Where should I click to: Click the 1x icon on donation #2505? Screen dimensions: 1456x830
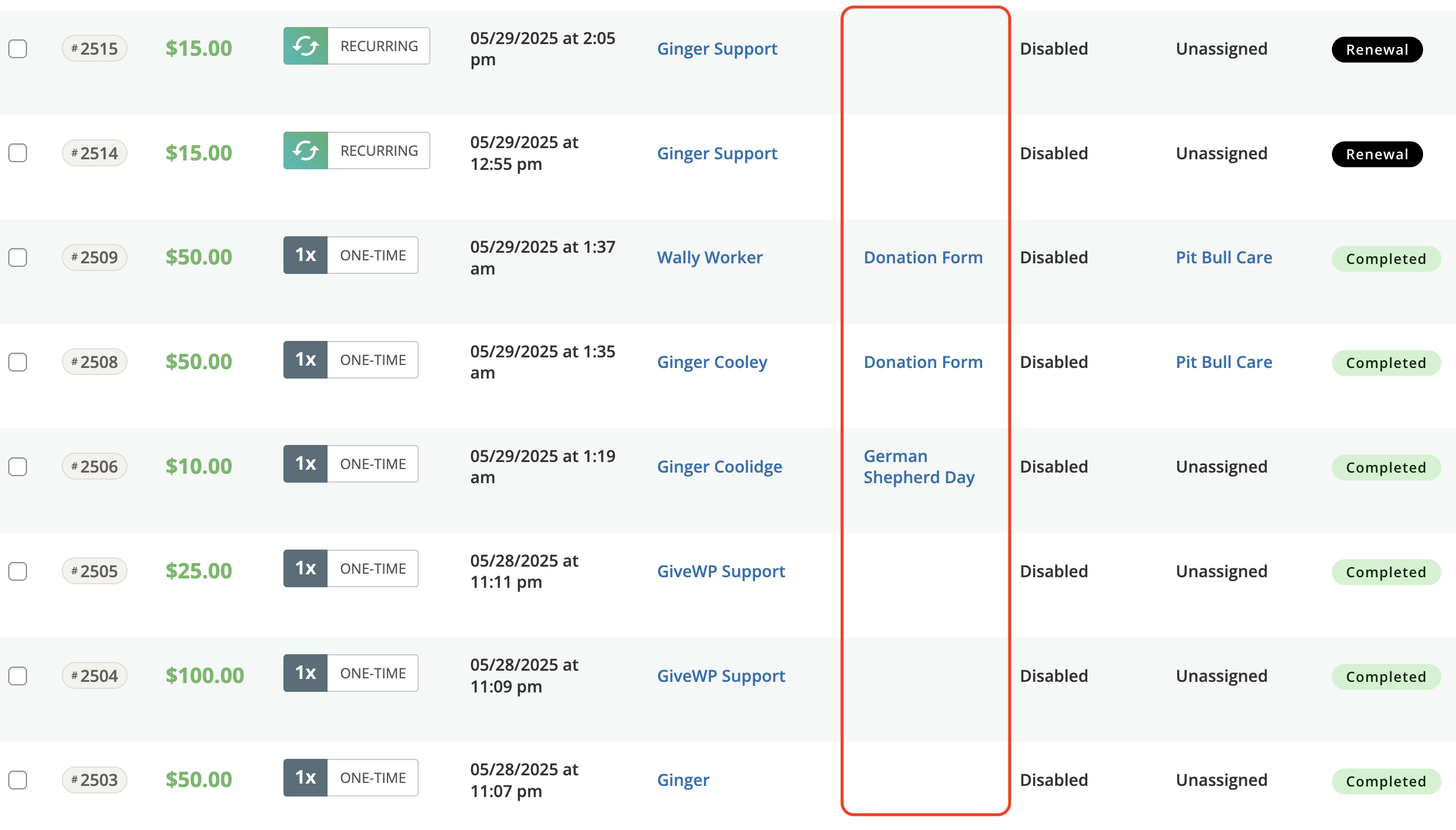click(306, 568)
